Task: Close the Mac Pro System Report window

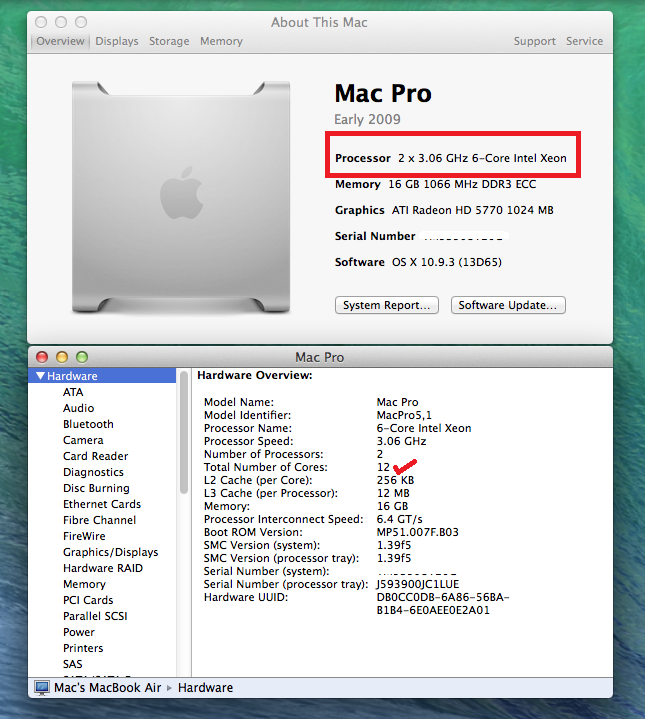Action: coord(42,357)
